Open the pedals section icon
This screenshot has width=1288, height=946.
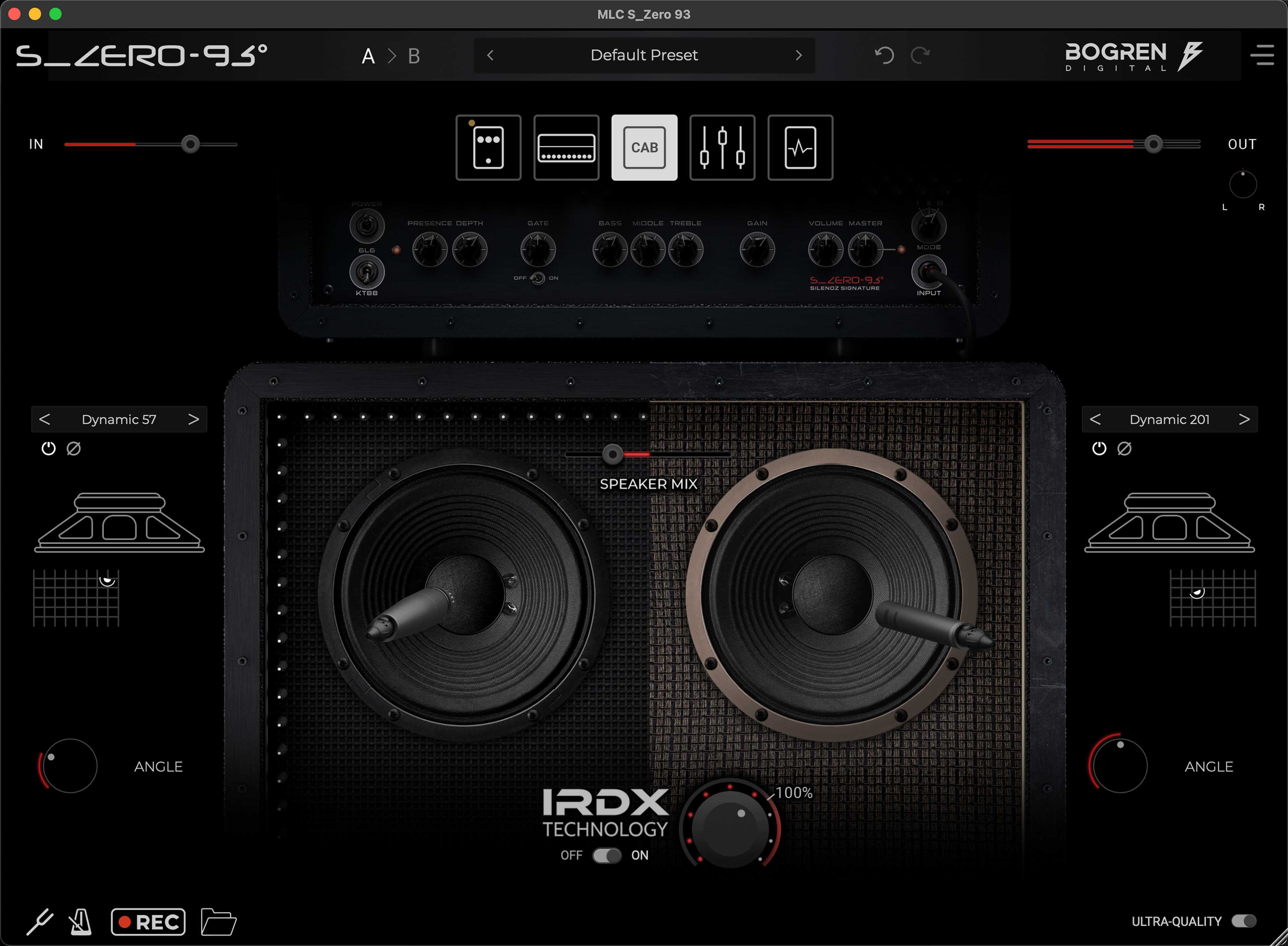pos(488,148)
